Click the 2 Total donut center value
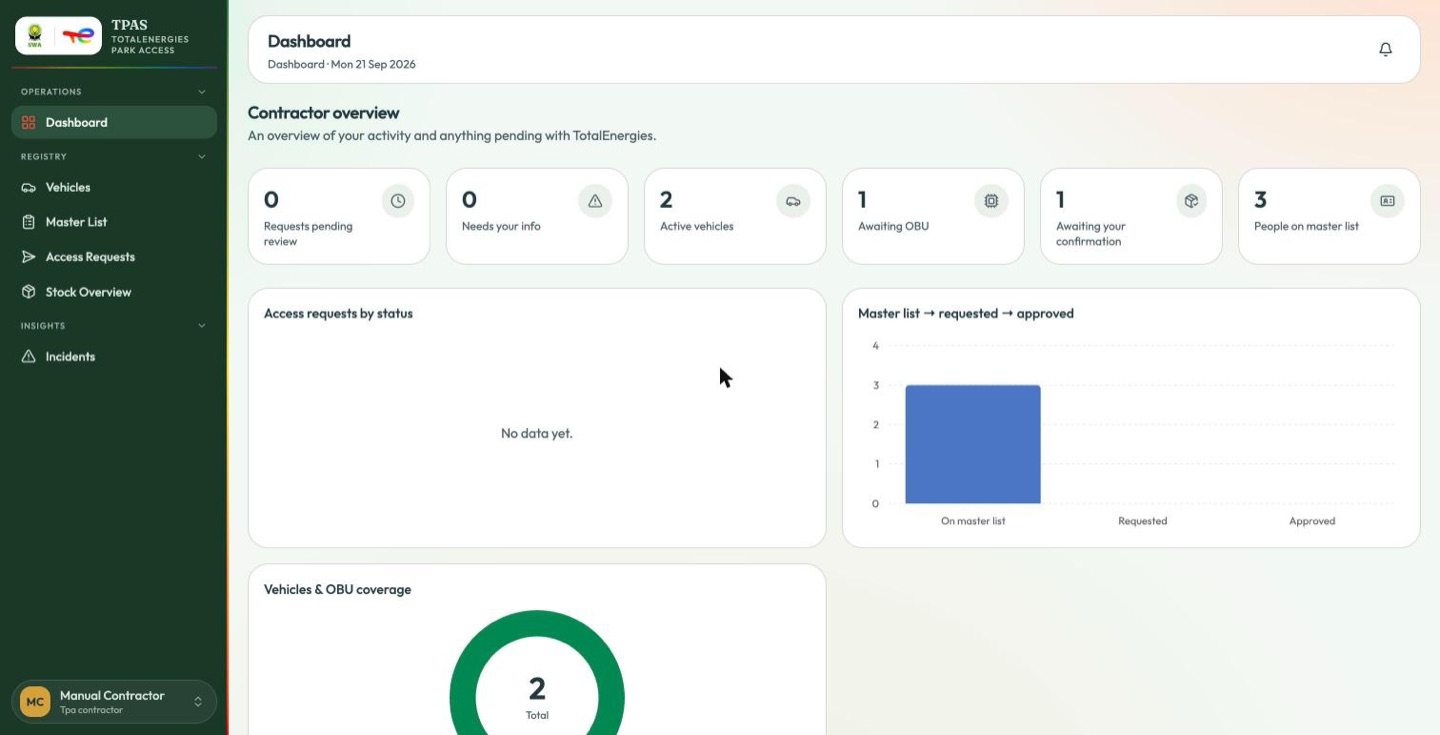This screenshot has width=1440, height=735. coord(537,688)
